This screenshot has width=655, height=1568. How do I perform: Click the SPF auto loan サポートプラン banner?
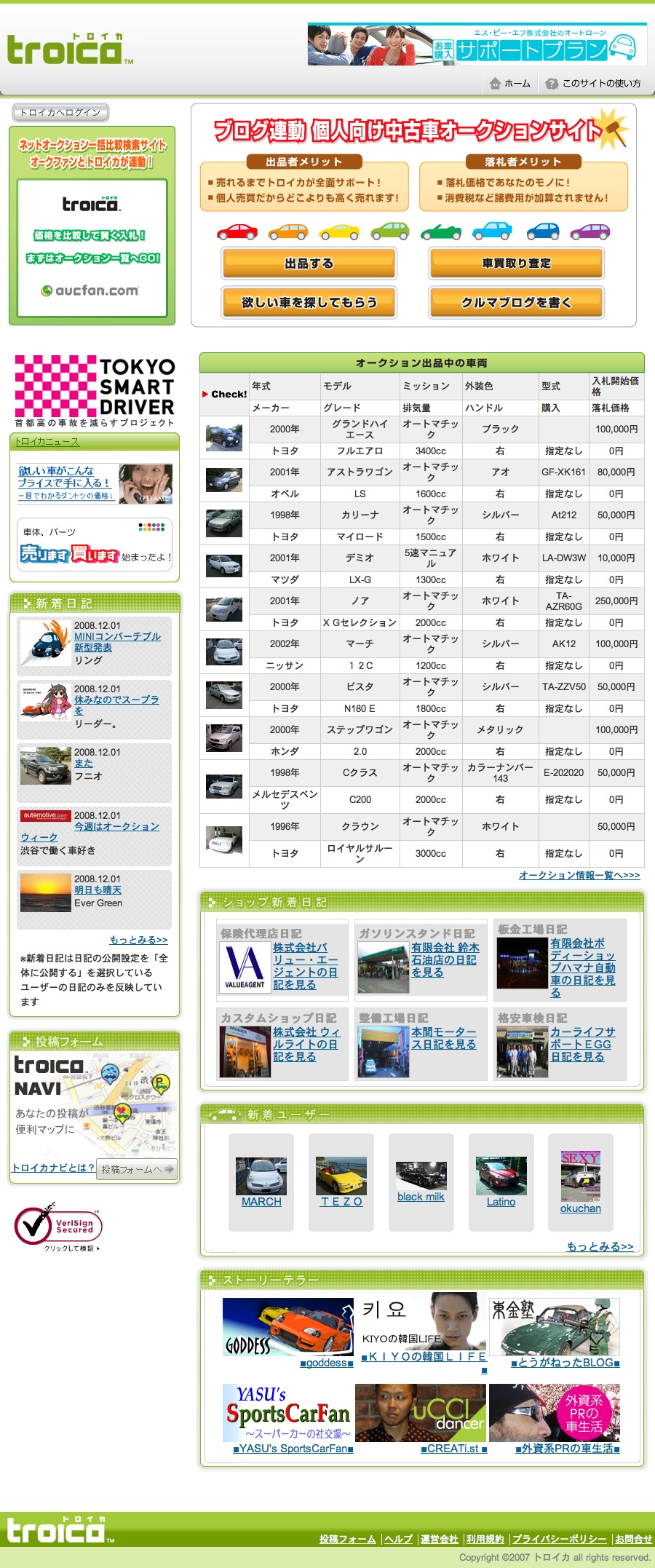click(x=477, y=44)
